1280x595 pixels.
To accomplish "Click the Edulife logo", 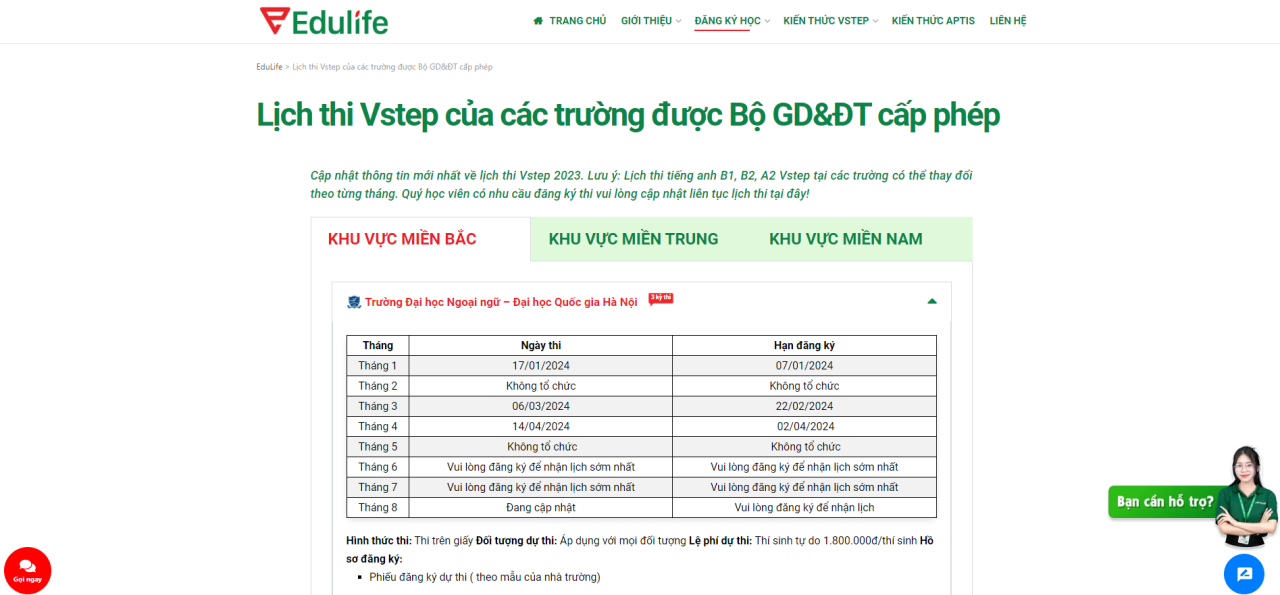I will click(324, 20).
